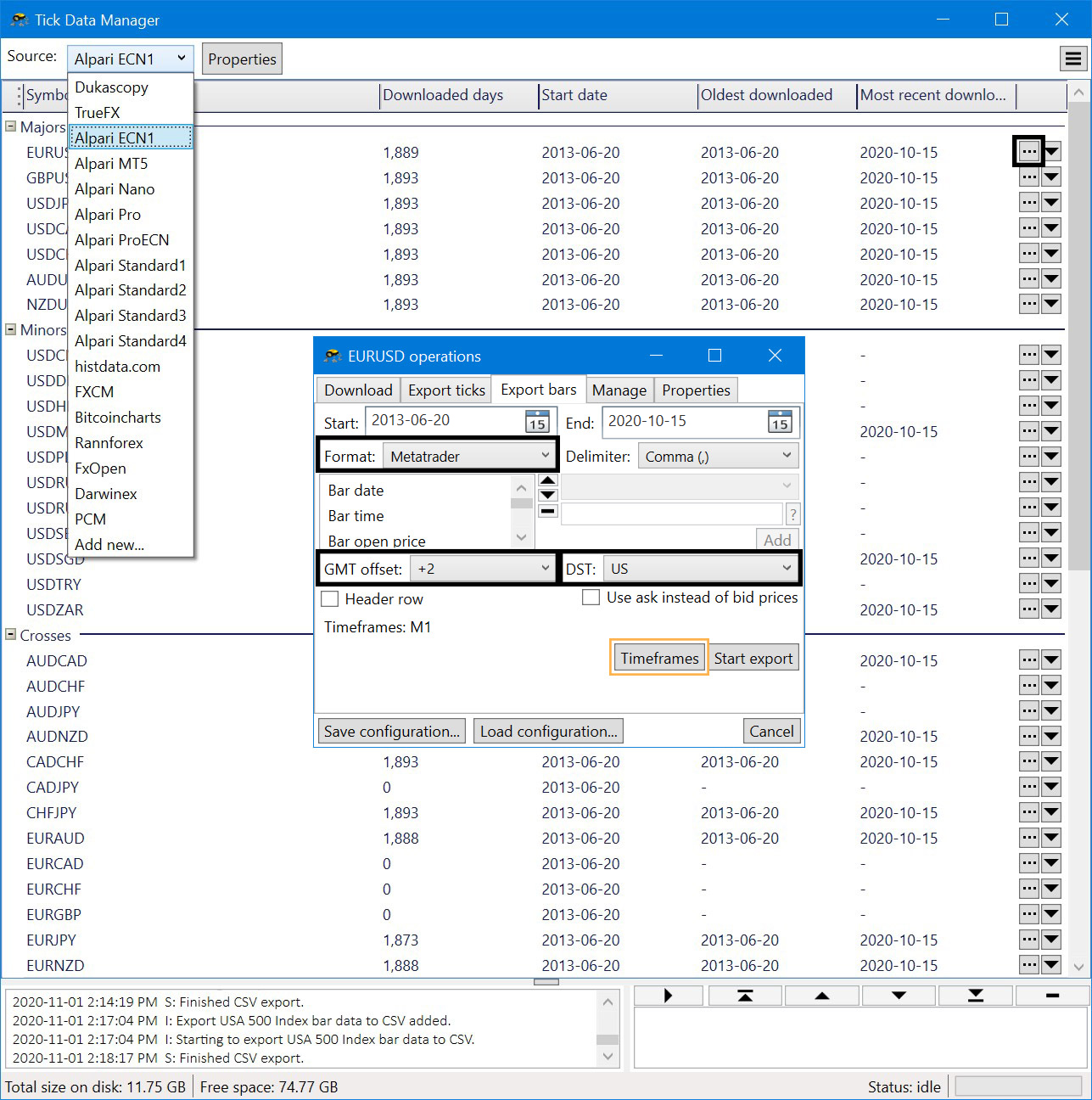Click Load configuration...
Viewport: 1092px width, 1100px height.
(x=549, y=732)
